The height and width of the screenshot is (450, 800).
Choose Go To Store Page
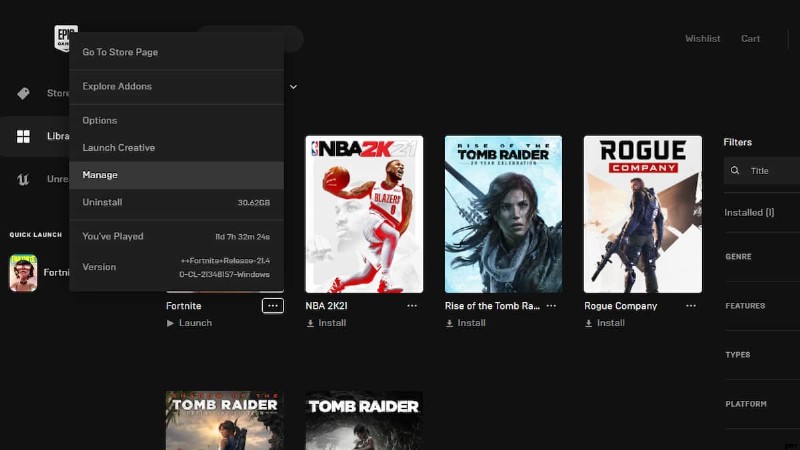pyautogui.click(x=177, y=52)
